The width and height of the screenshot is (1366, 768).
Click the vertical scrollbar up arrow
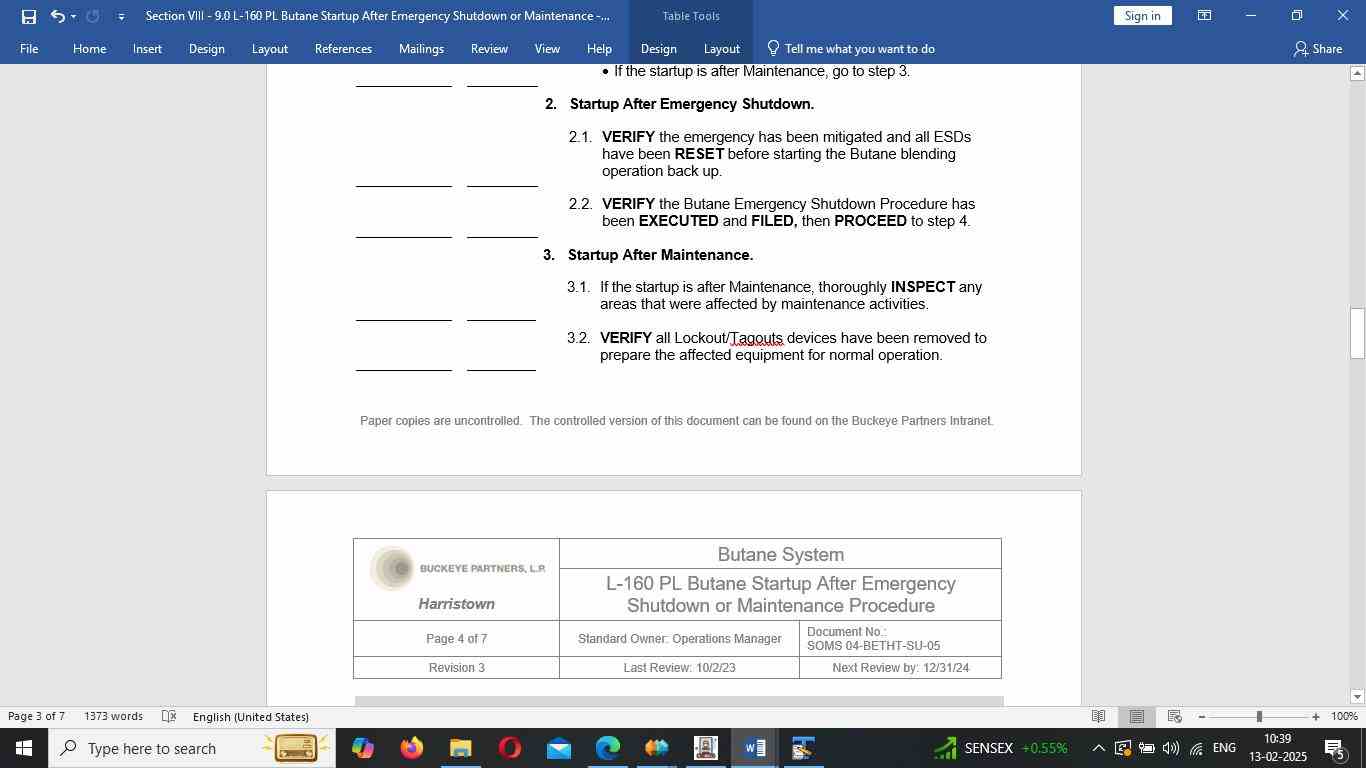pyautogui.click(x=1357, y=73)
